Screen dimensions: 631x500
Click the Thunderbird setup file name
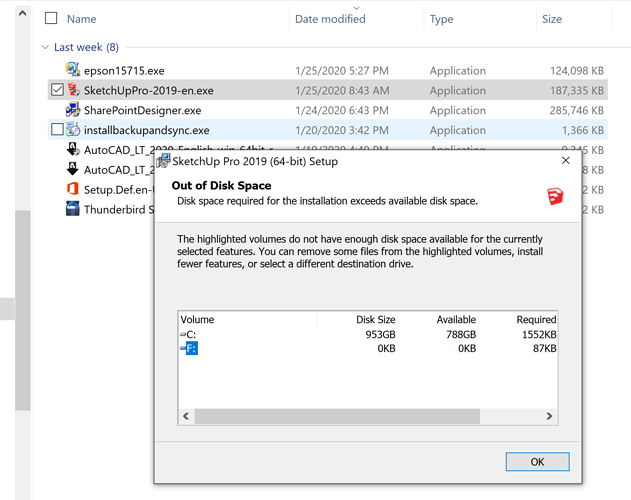coord(119,209)
